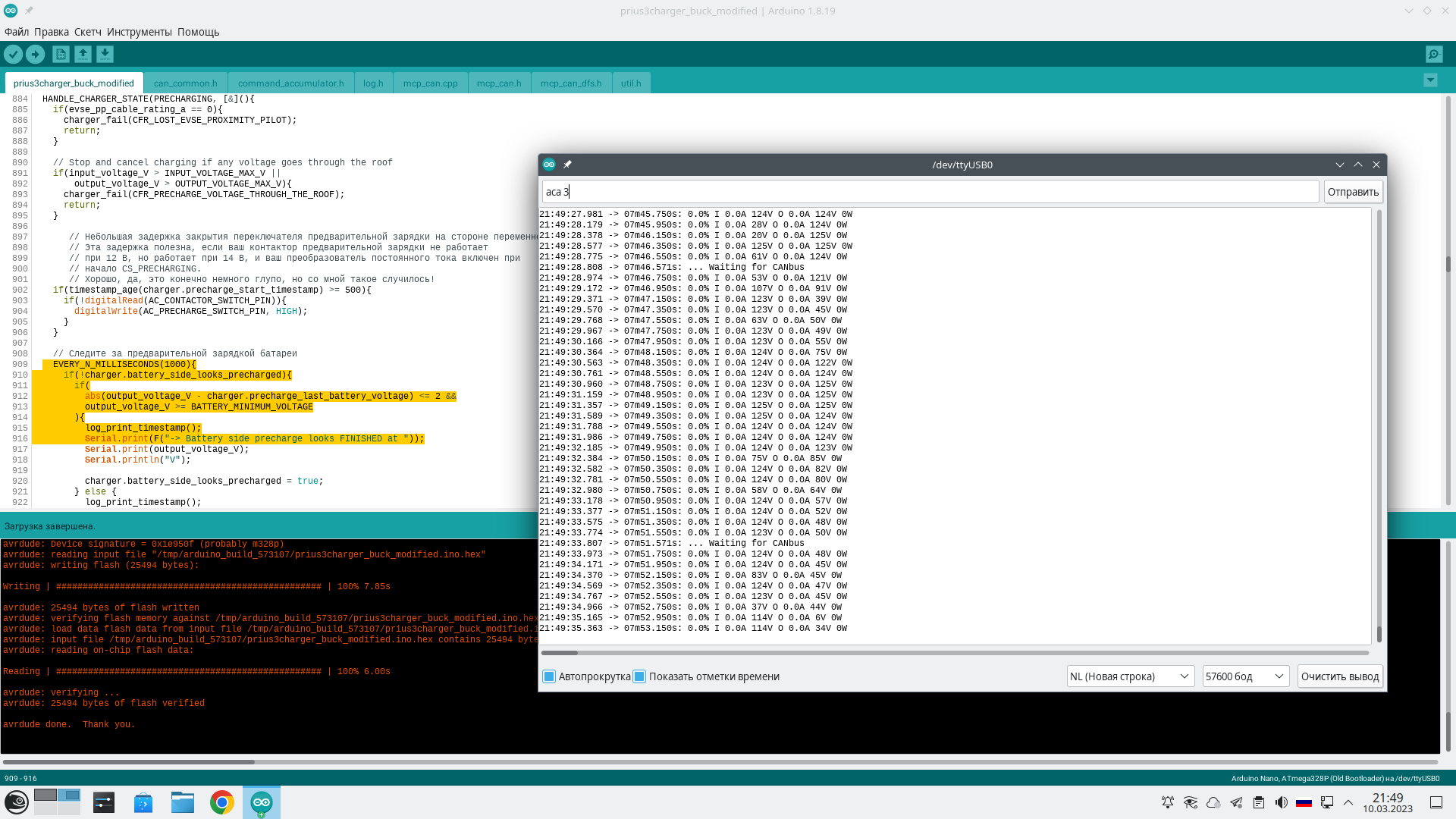Click the Open sketch up-arrow icon
The width and height of the screenshot is (1456, 819).
(x=83, y=54)
